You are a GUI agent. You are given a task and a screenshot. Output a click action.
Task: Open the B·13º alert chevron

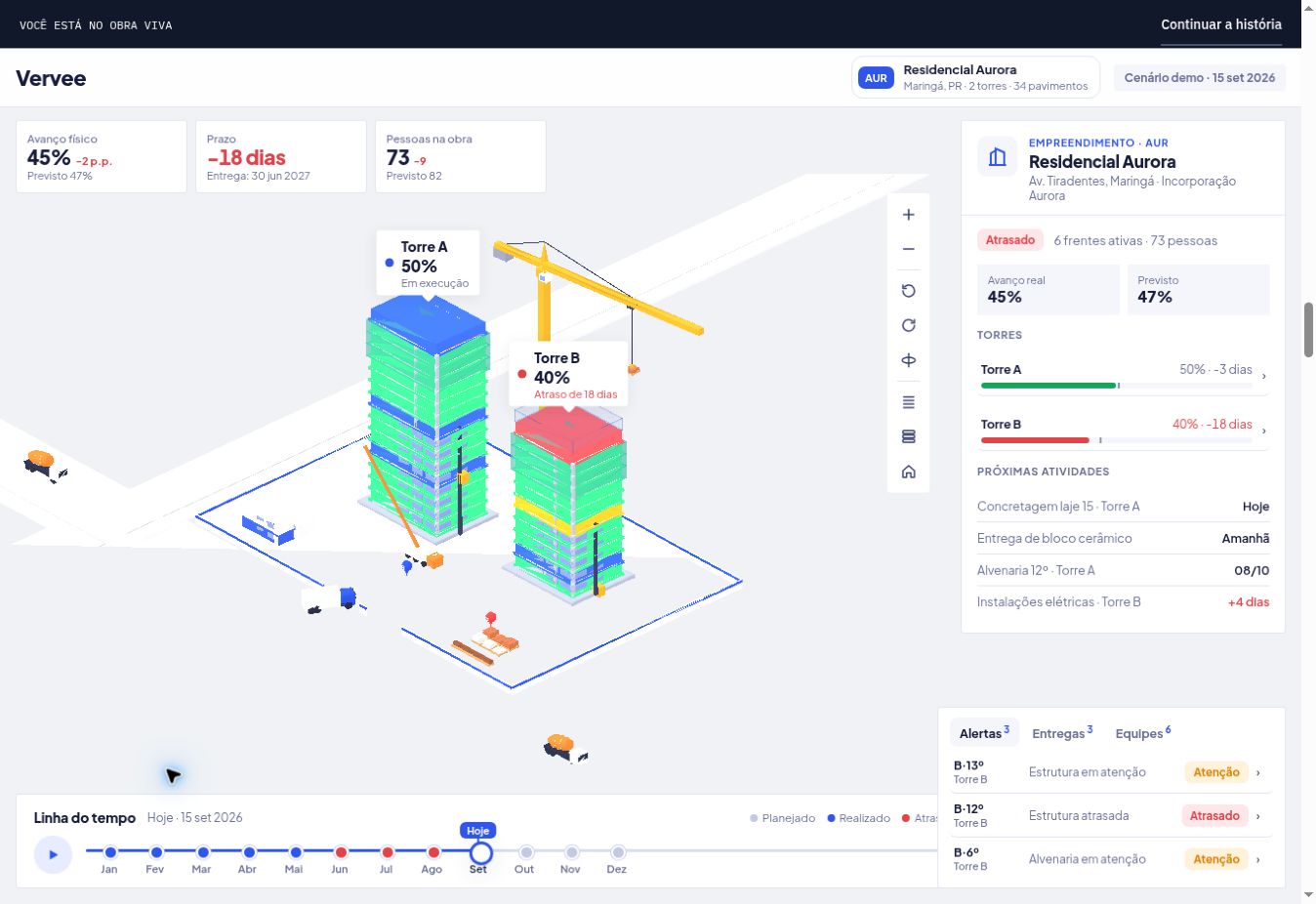click(1258, 773)
